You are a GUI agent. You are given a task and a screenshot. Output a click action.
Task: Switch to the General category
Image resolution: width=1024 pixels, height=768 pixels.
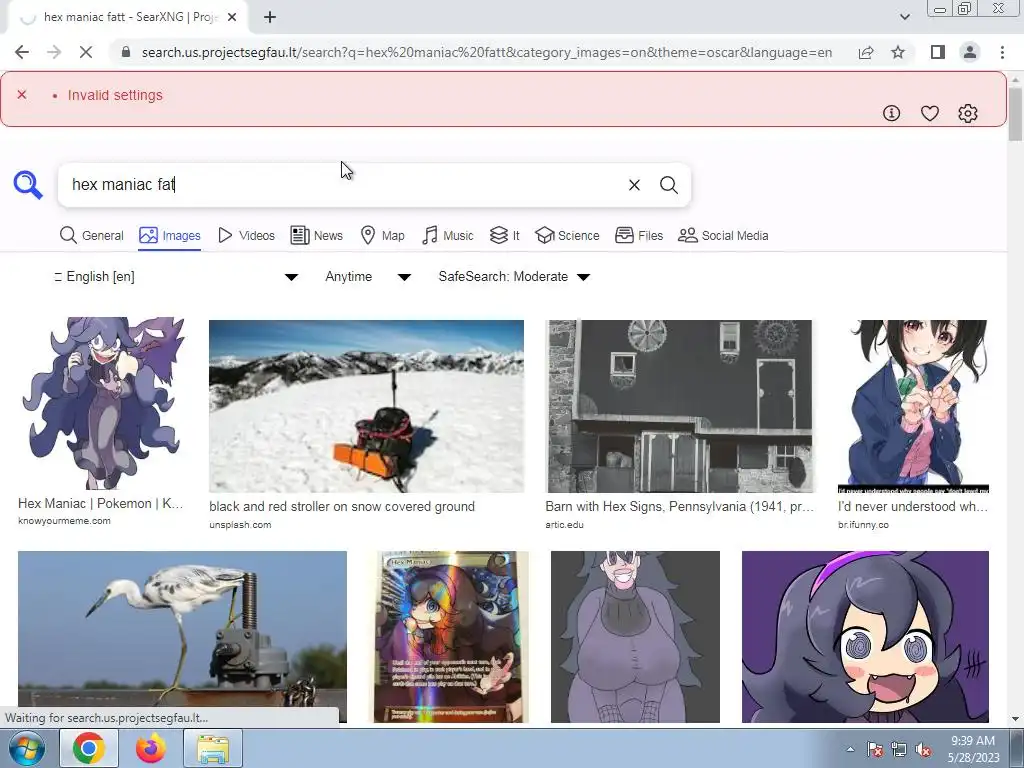[91, 236]
